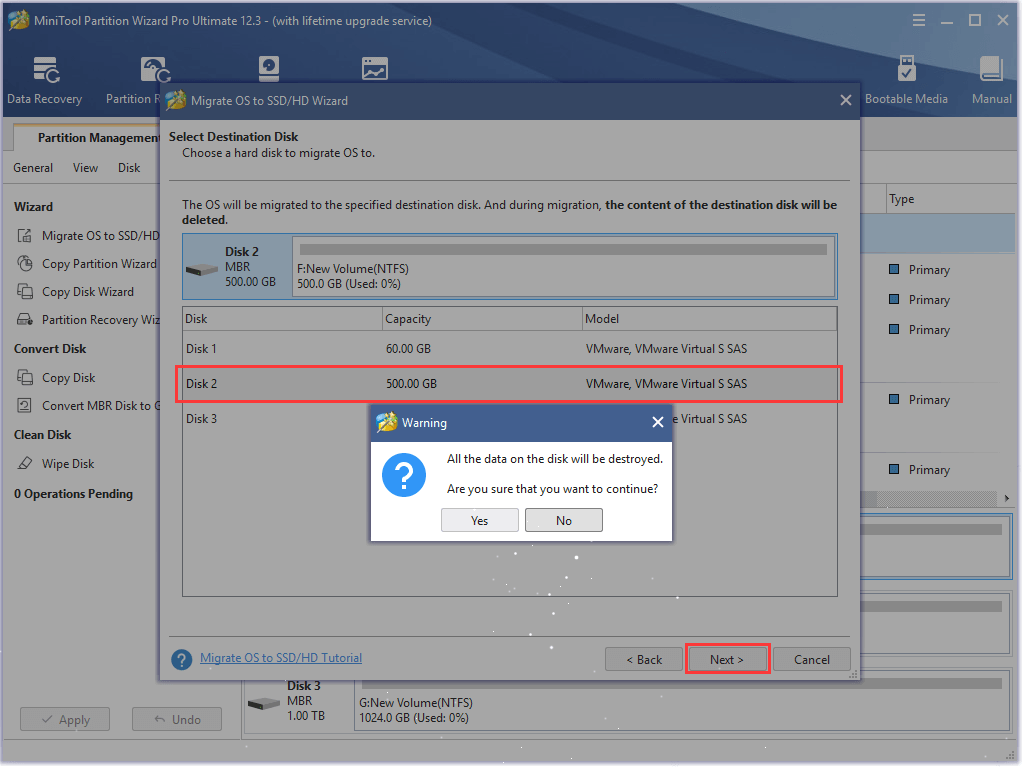
Task: Click F:New Volume(NTFS) partition bar in preview
Action: tap(564, 266)
